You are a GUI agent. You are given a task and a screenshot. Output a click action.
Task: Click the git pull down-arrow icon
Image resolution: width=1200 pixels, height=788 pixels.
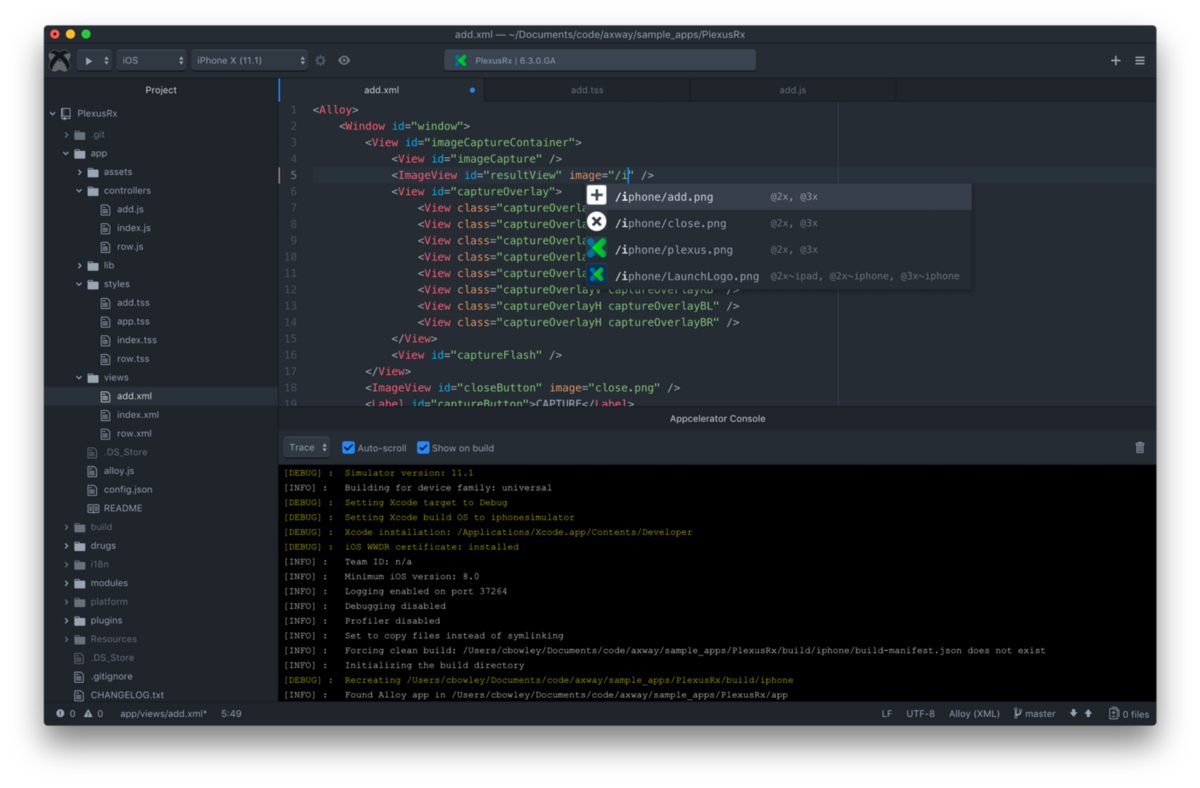[x=1074, y=714]
